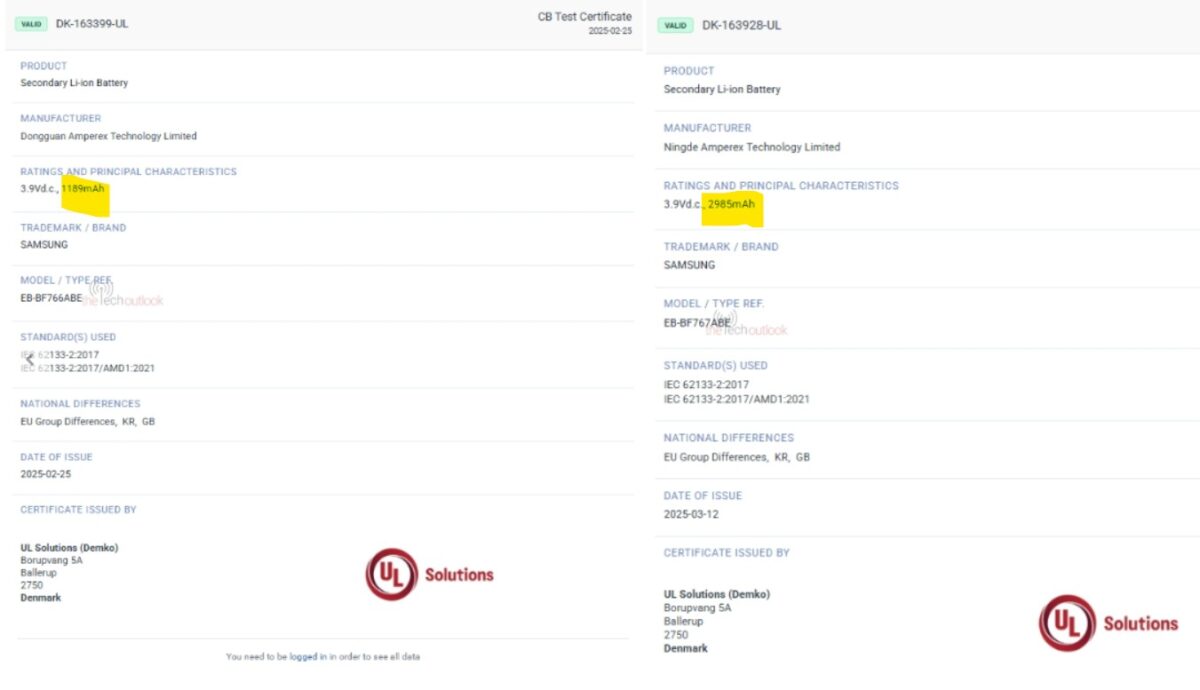
Task: Click 'MODEL / TYPE REF.' label in DK-163928-UL certificate
Action: pyautogui.click(x=714, y=304)
